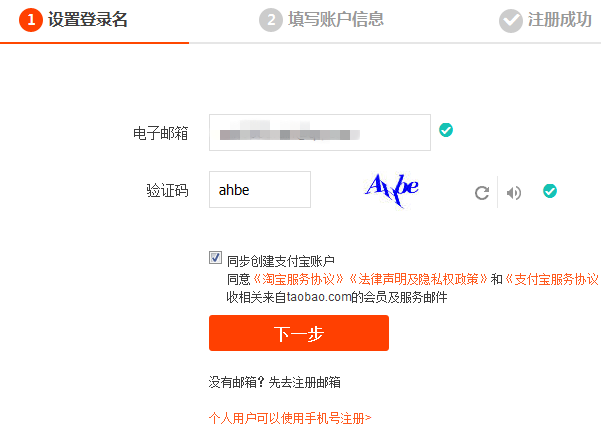The height and width of the screenshot is (448, 601).
Task: Play the audio captcha speaker icon
Action: tap(514, 193)
